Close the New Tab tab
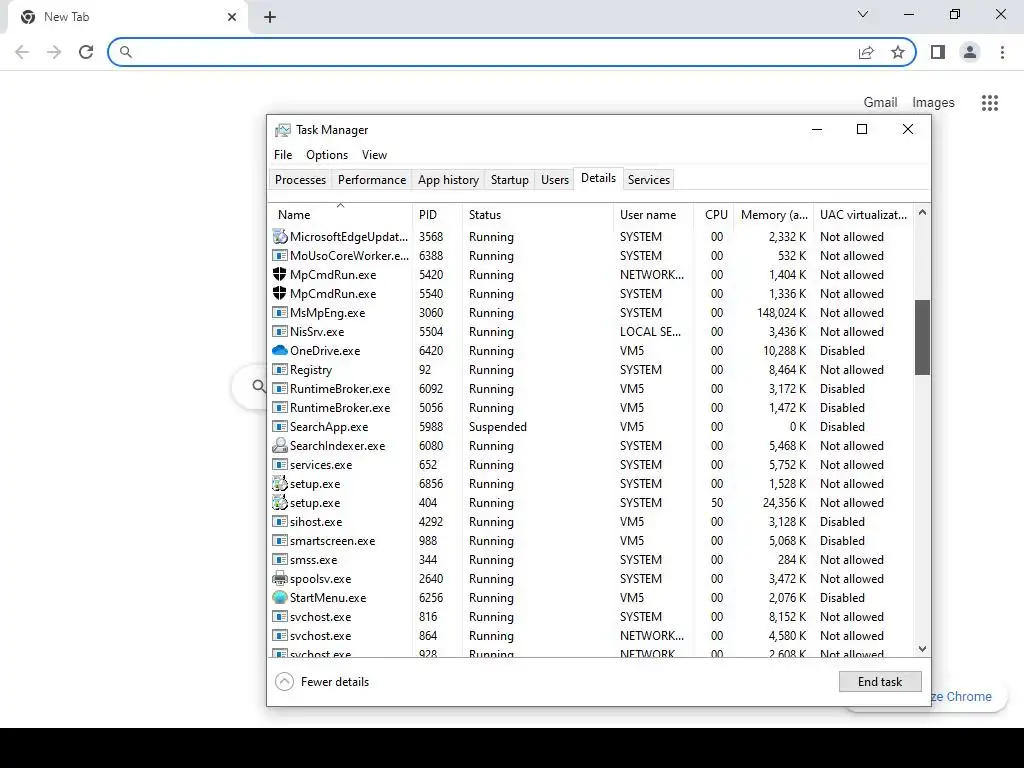This screenshot has width=1024, height=768. click(232, 17)
